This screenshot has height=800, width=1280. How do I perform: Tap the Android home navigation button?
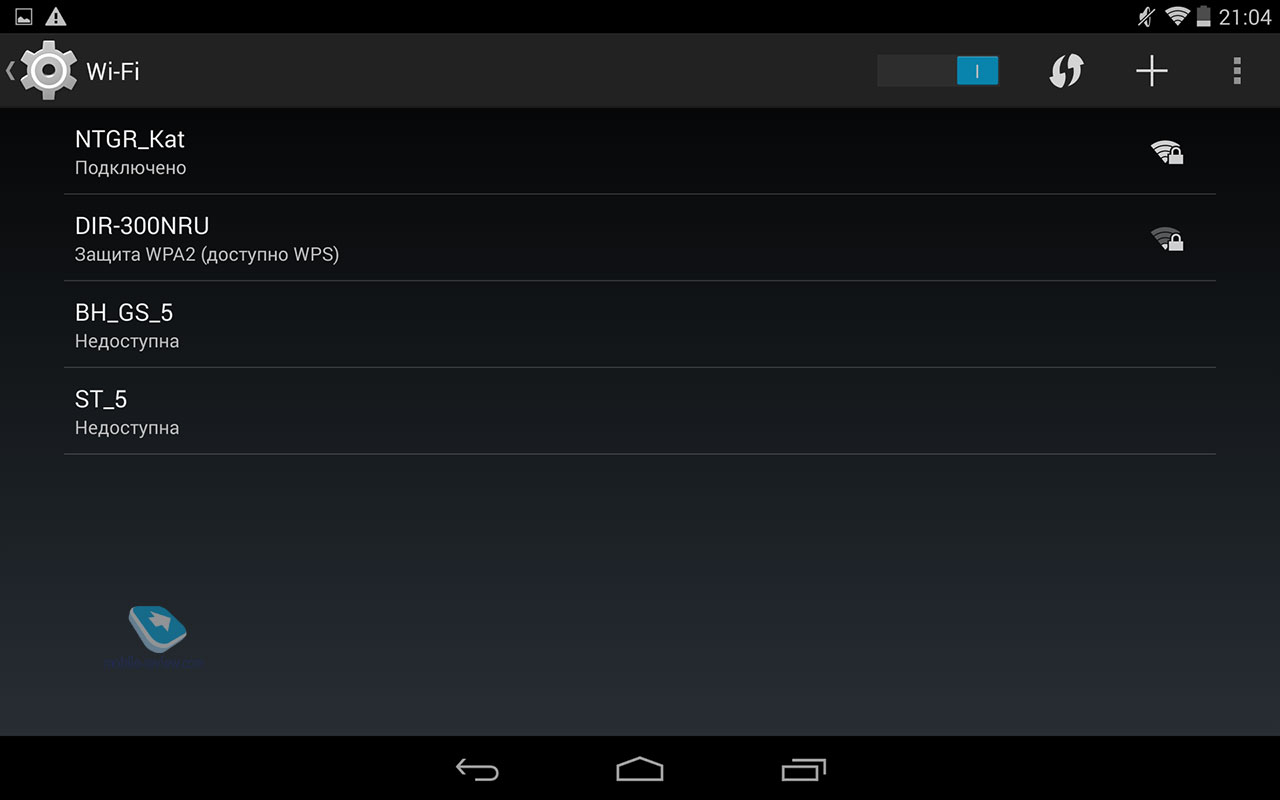(x=640, y=769)
